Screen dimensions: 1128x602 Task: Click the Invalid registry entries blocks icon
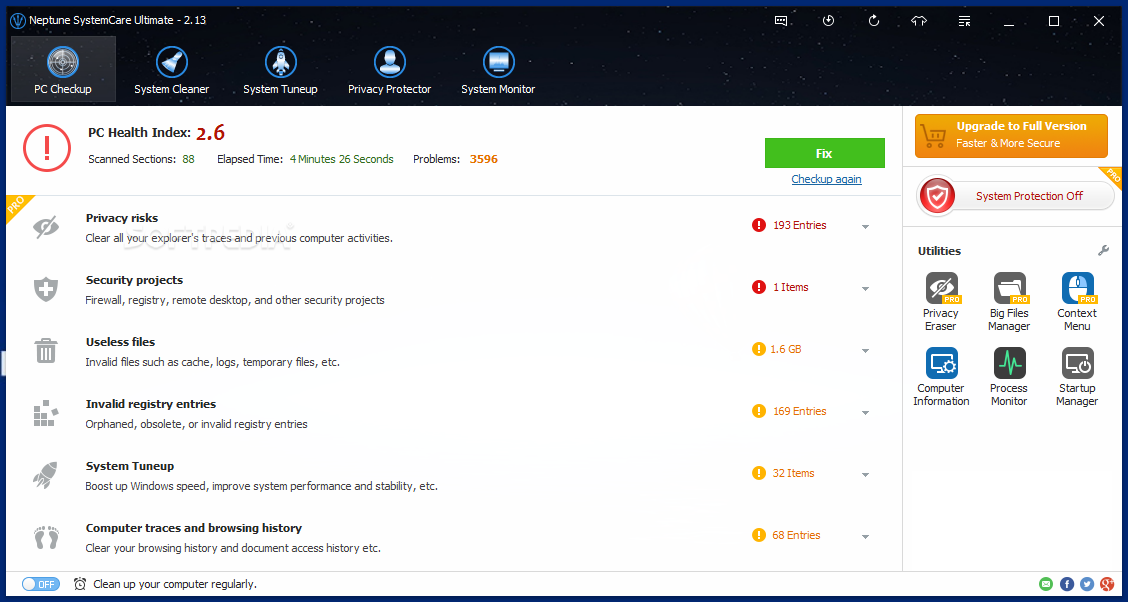[x=45, y=414]
